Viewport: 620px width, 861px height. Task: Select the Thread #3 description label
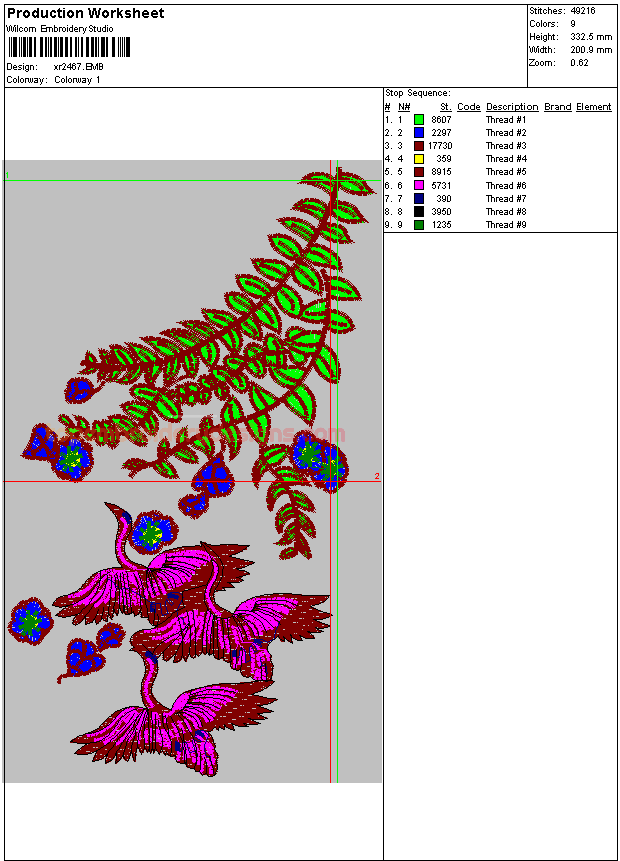click(506, 146)
